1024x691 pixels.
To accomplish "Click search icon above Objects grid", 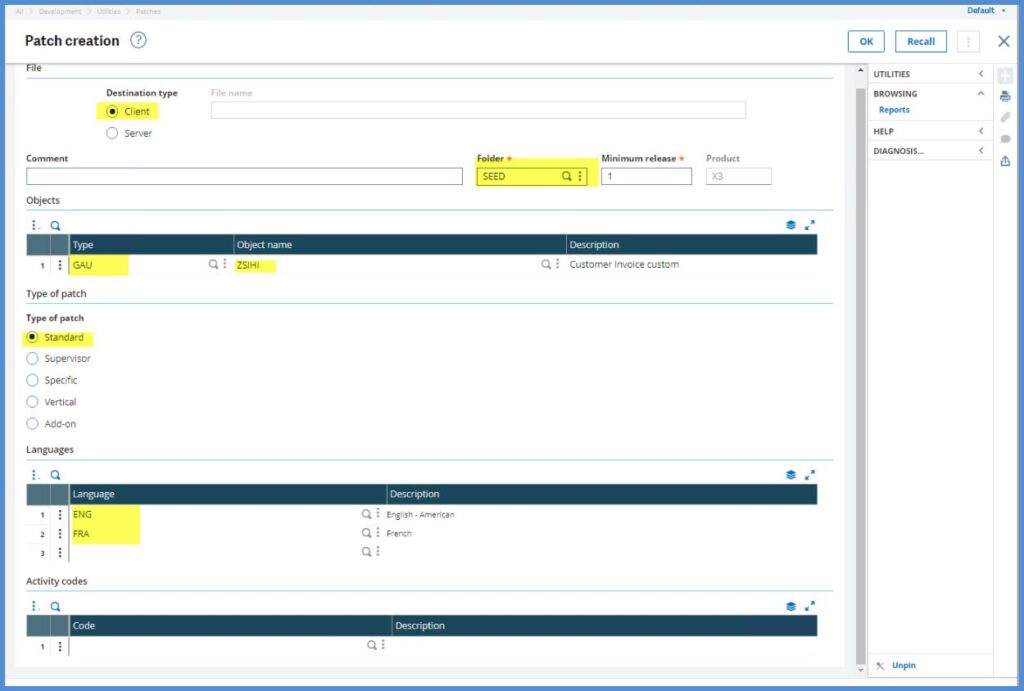I will (56, 226).
